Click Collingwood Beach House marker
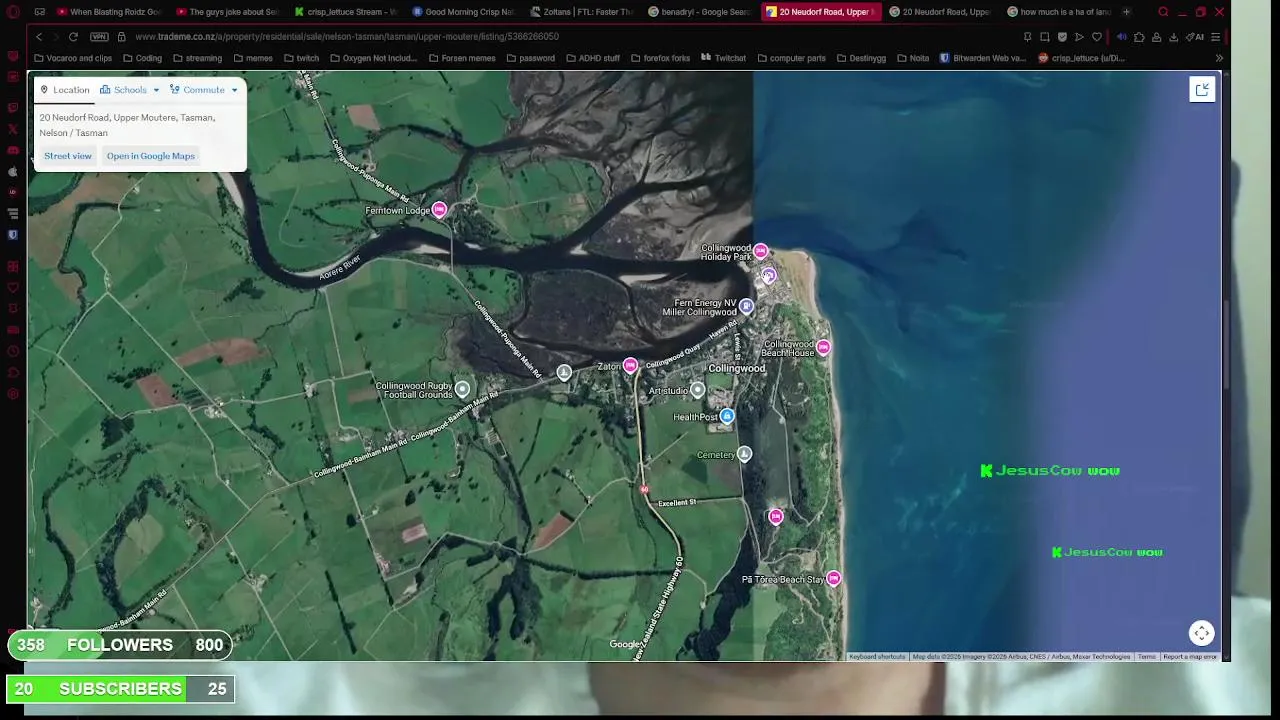Screen dimensions: 1280x720 [x=823, y=348]
